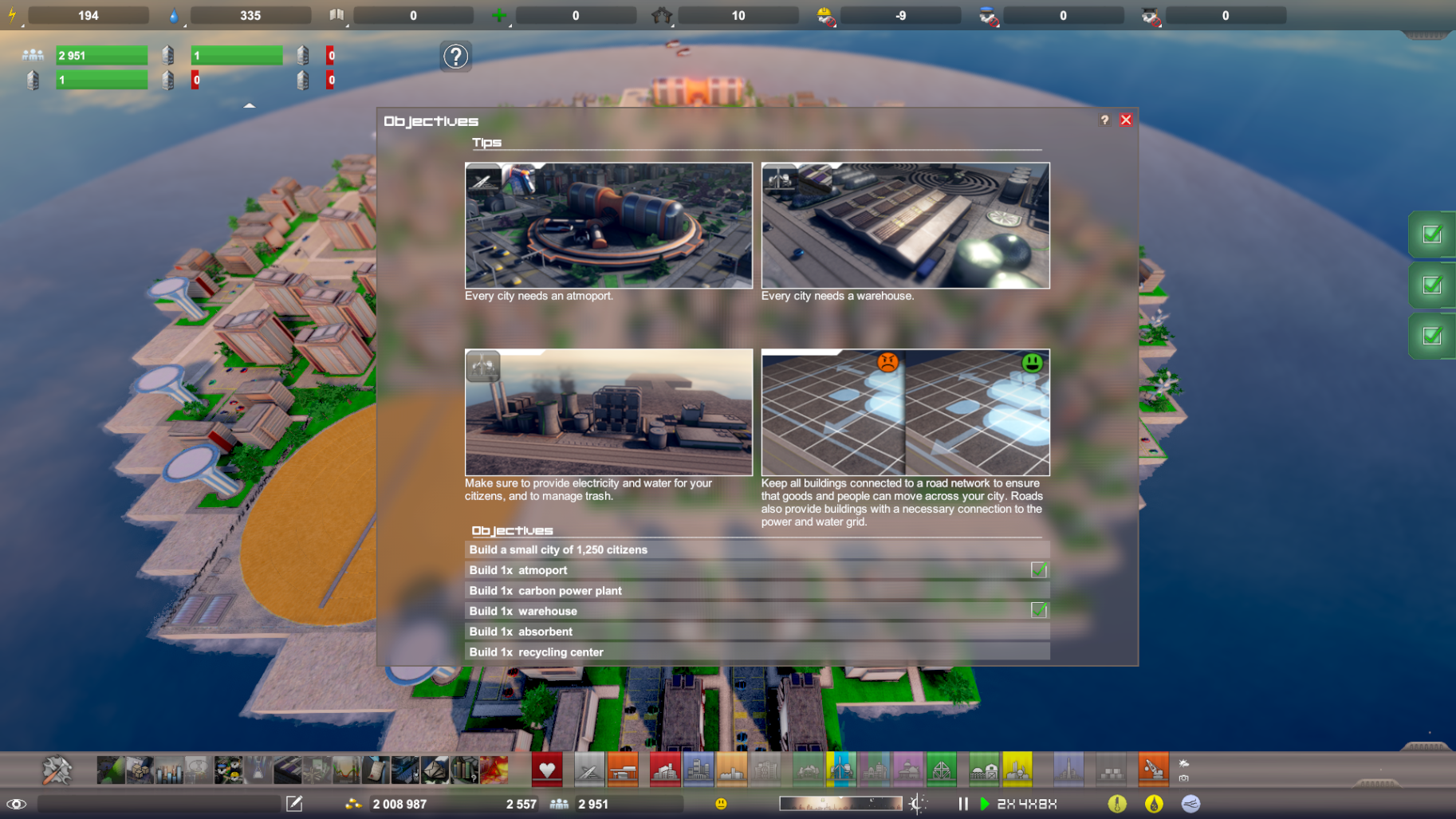Click the wind indicator icon

coord(1190,804)
